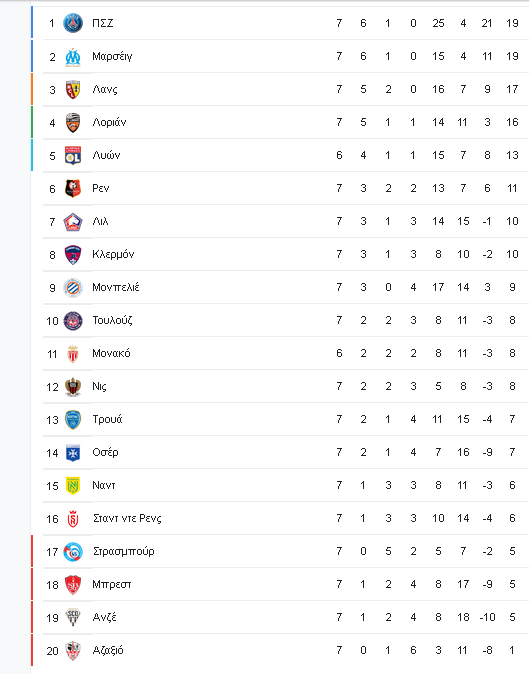This screenshot has width=529, height=674.
Task: Select the Οσέρ row in standings
Action: [x=286, y=453]
